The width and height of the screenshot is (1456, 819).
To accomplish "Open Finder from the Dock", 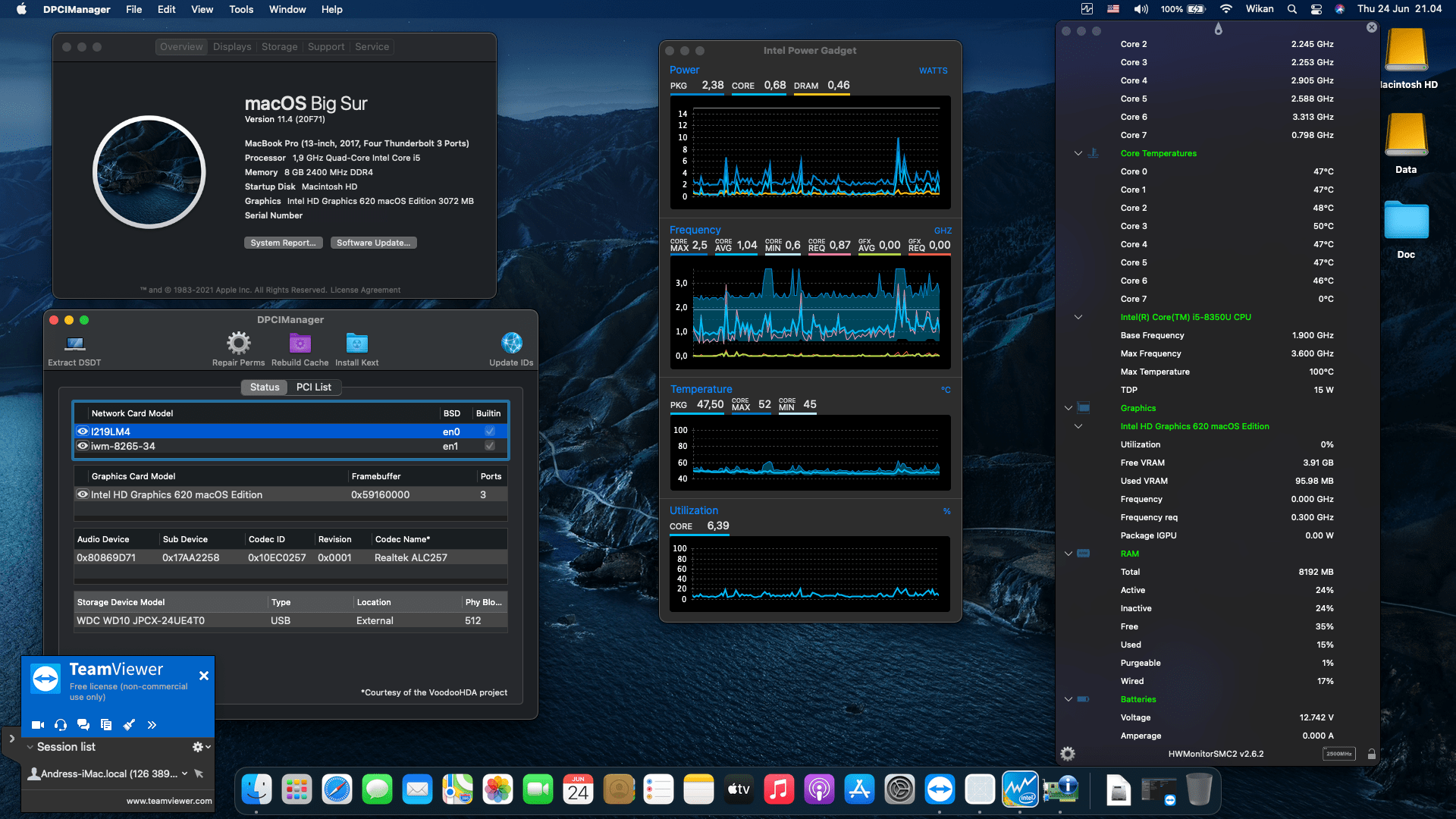I will (x=256, y=790).
